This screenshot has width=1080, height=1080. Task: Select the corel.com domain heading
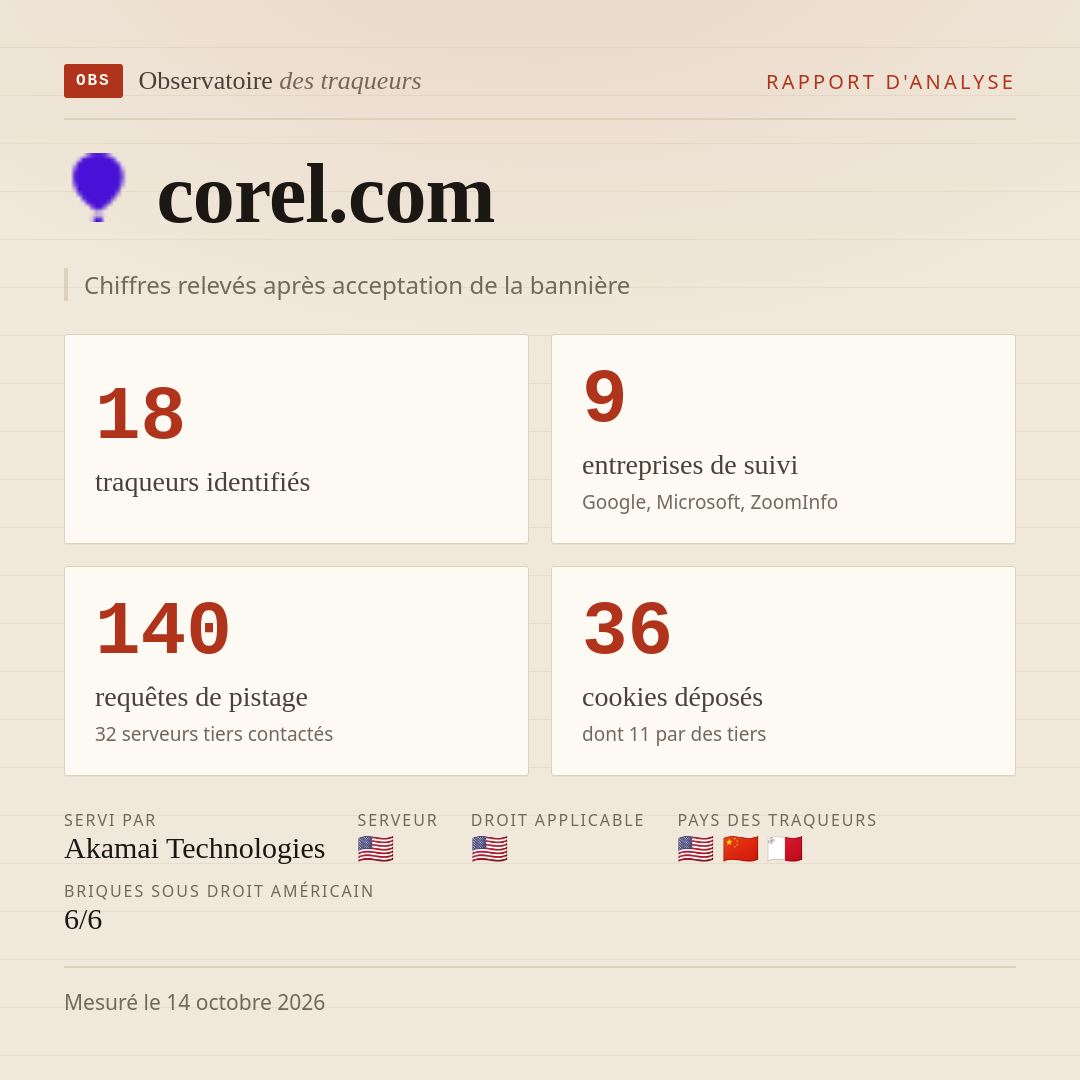click(325, 196)
